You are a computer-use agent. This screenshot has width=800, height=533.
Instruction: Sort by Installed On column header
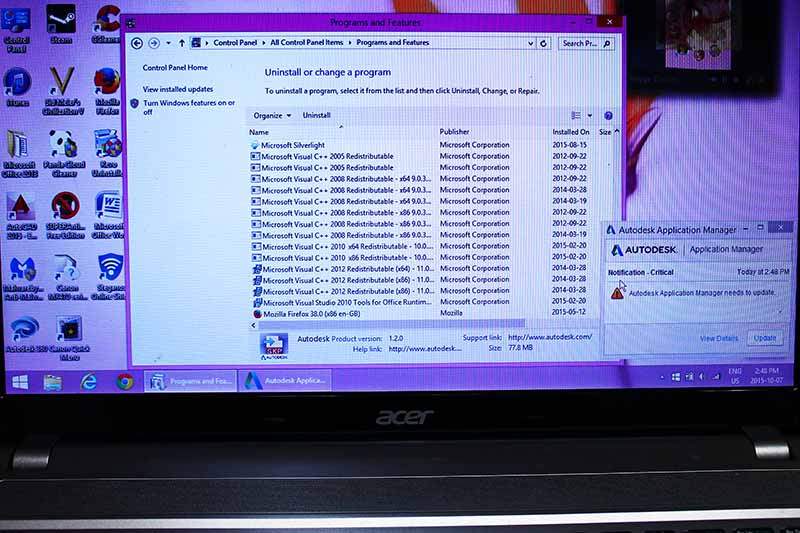tap(570, 132)
